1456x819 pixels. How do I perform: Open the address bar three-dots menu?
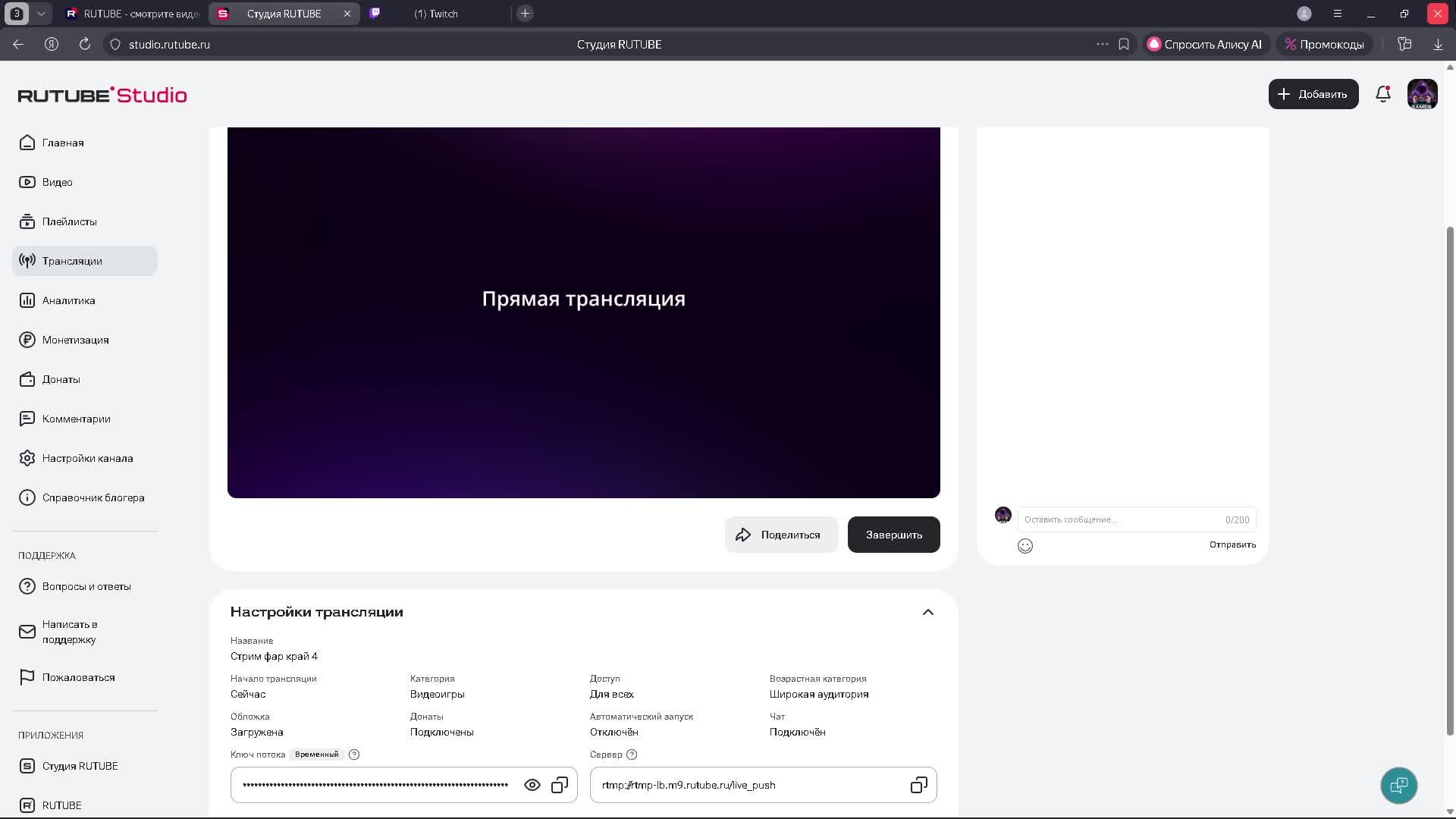point(1102,44)
